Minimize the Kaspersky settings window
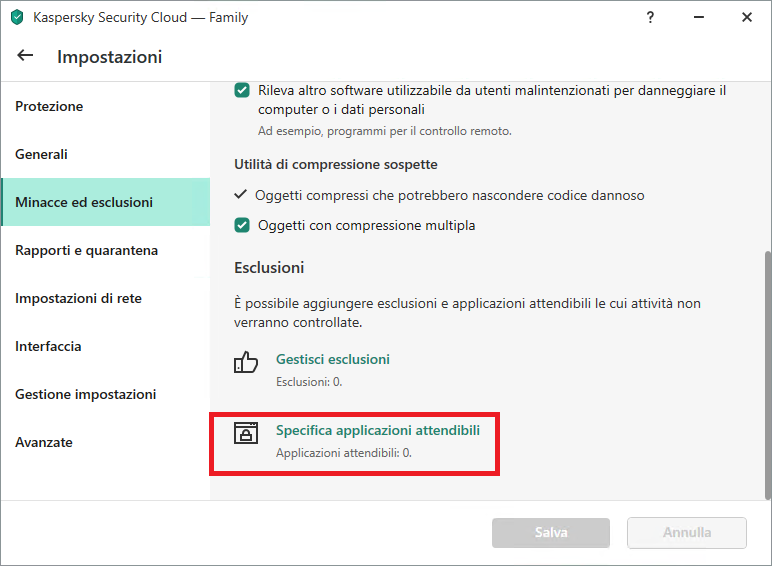 tap(699, 17)
